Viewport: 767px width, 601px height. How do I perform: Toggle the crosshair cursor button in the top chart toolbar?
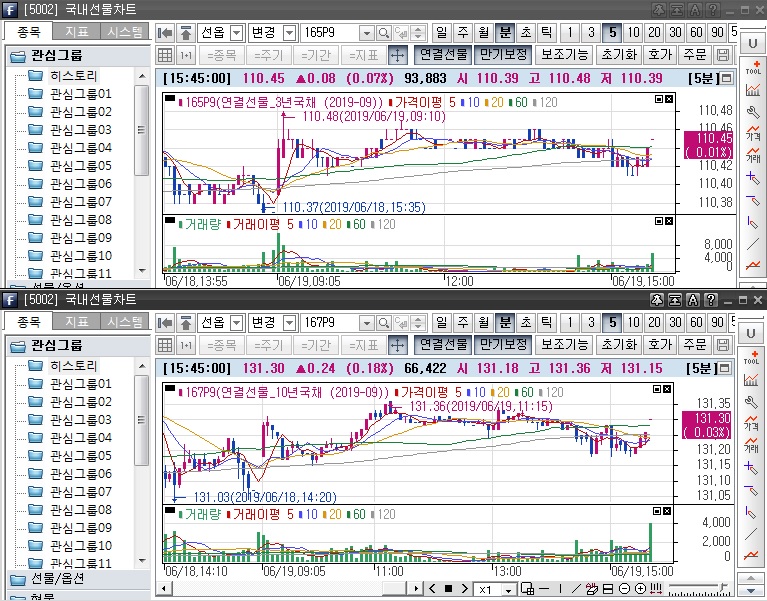(396, 54)
